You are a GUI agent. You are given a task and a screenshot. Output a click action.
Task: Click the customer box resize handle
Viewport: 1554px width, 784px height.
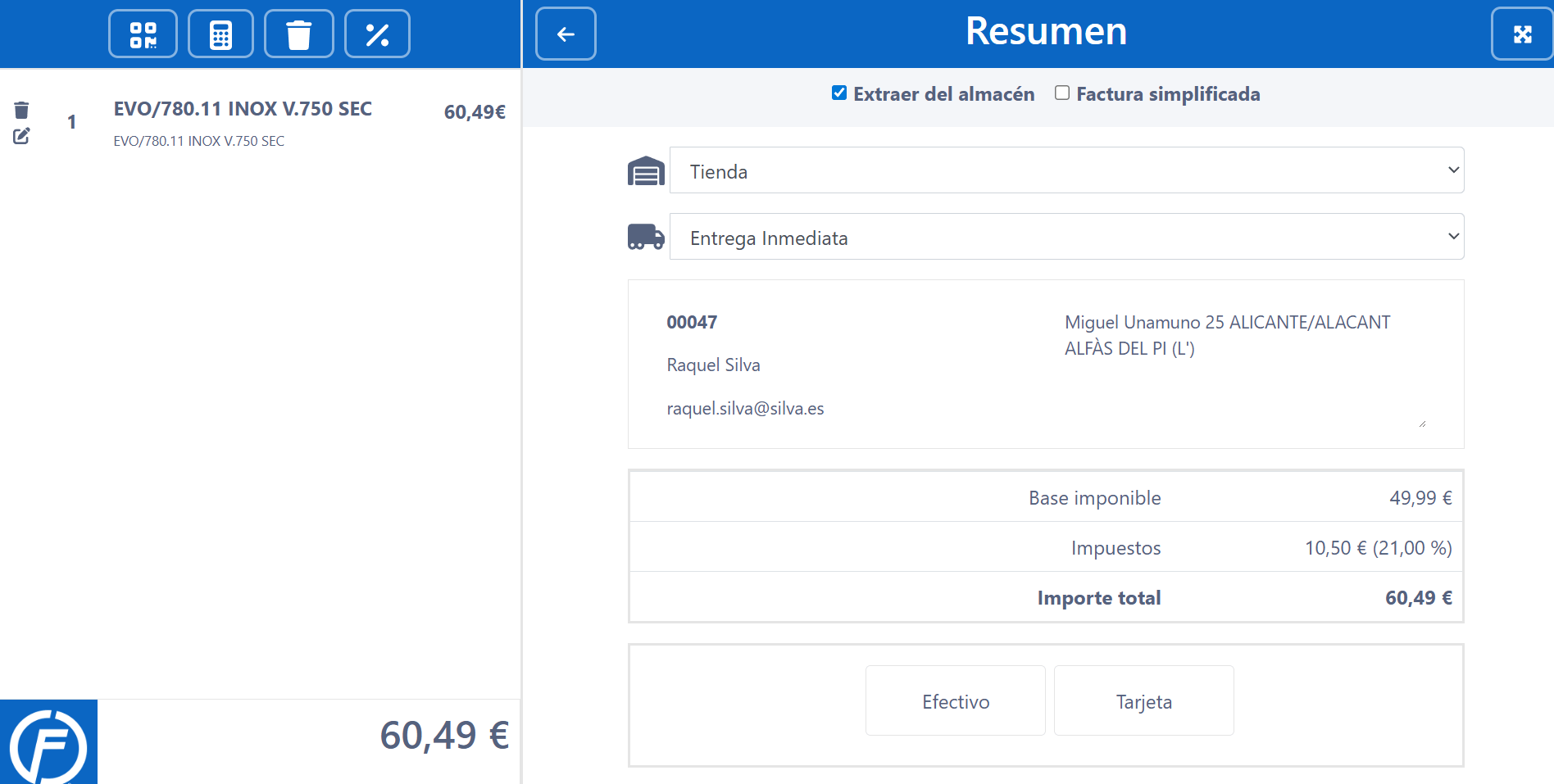tap(1422, 424)
